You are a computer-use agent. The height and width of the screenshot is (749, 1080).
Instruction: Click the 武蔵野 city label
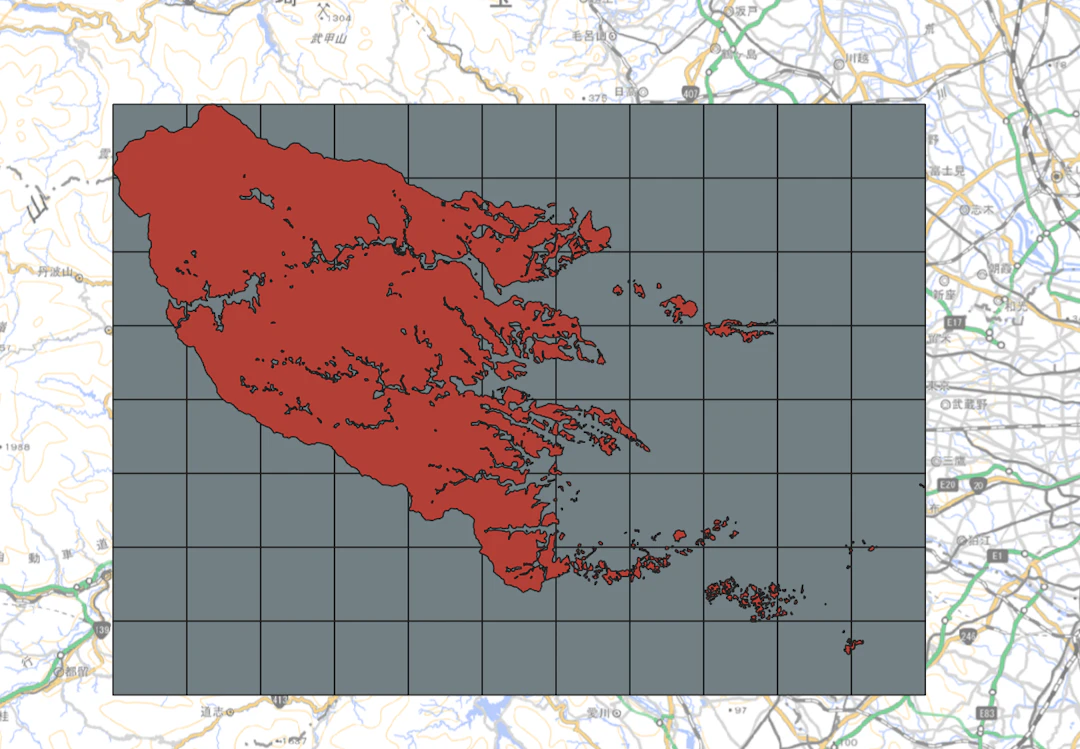(970, 404)
